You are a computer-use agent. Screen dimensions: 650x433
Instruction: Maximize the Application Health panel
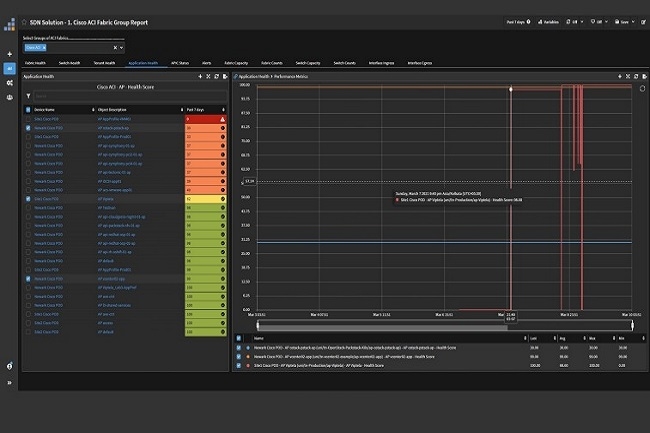tap(209, 77)
